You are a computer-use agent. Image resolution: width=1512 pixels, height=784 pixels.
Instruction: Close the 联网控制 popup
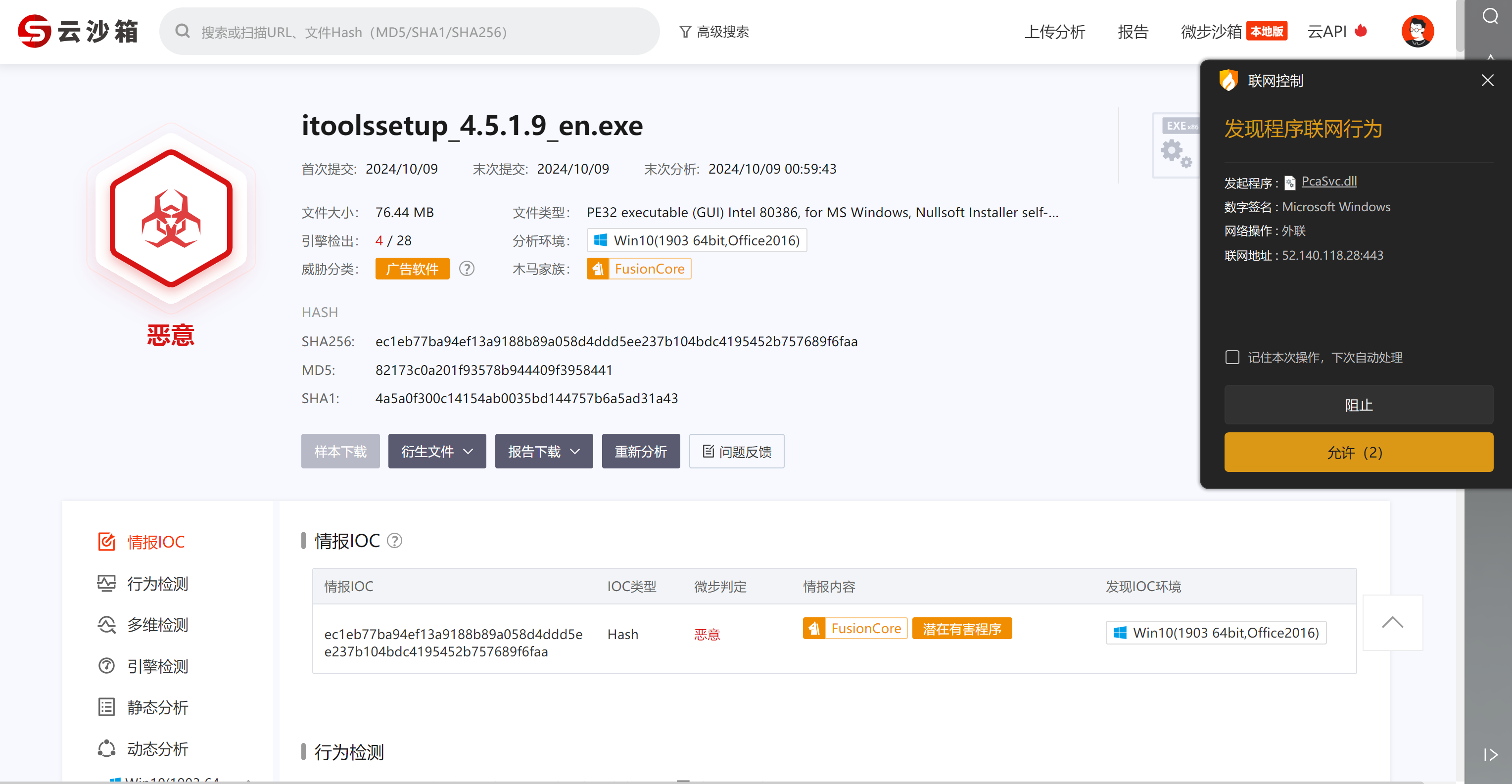[1487, 81]
